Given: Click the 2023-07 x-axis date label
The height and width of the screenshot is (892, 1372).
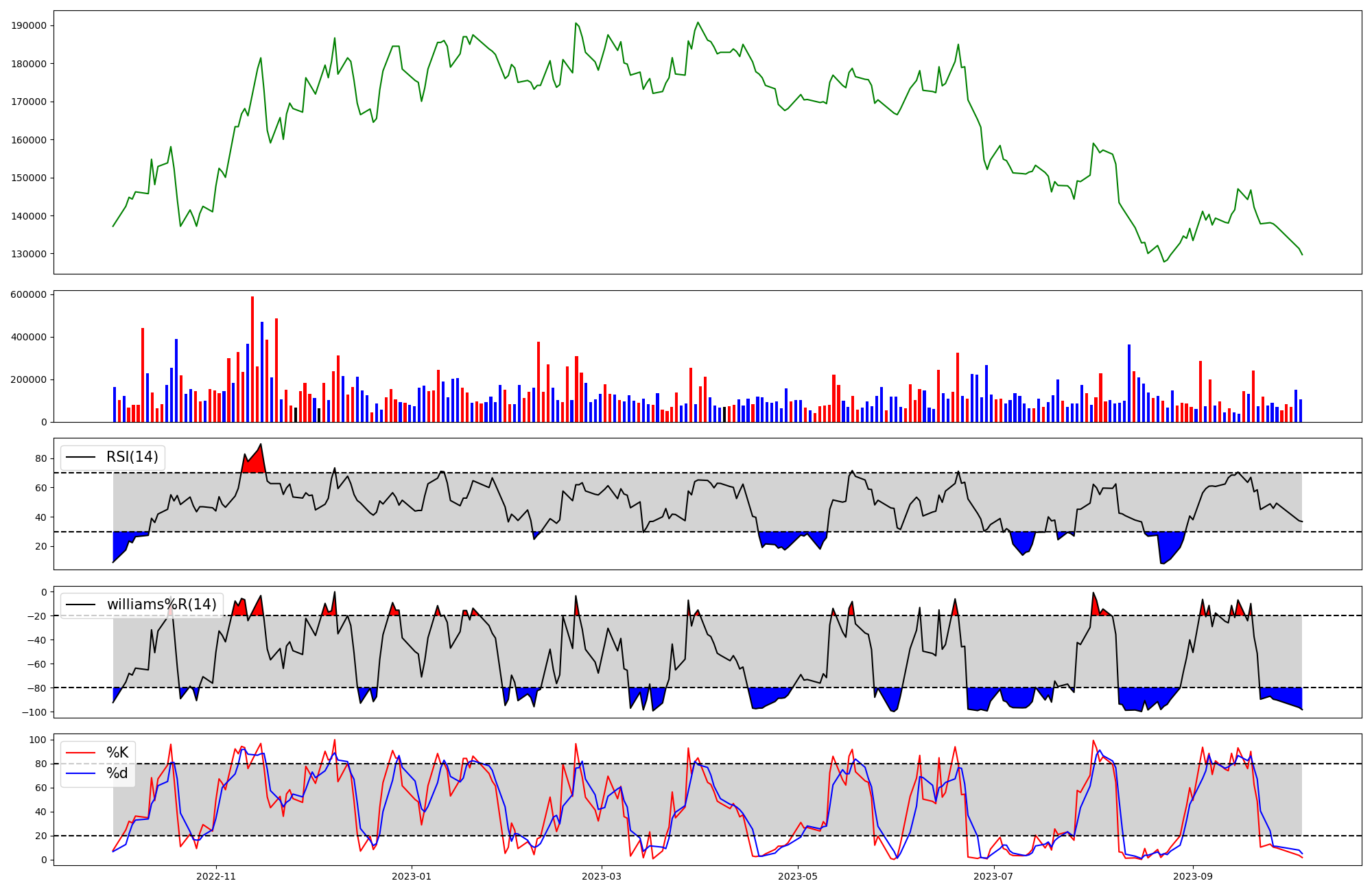Looking at the screenshot, I should [x=993, y=876].
